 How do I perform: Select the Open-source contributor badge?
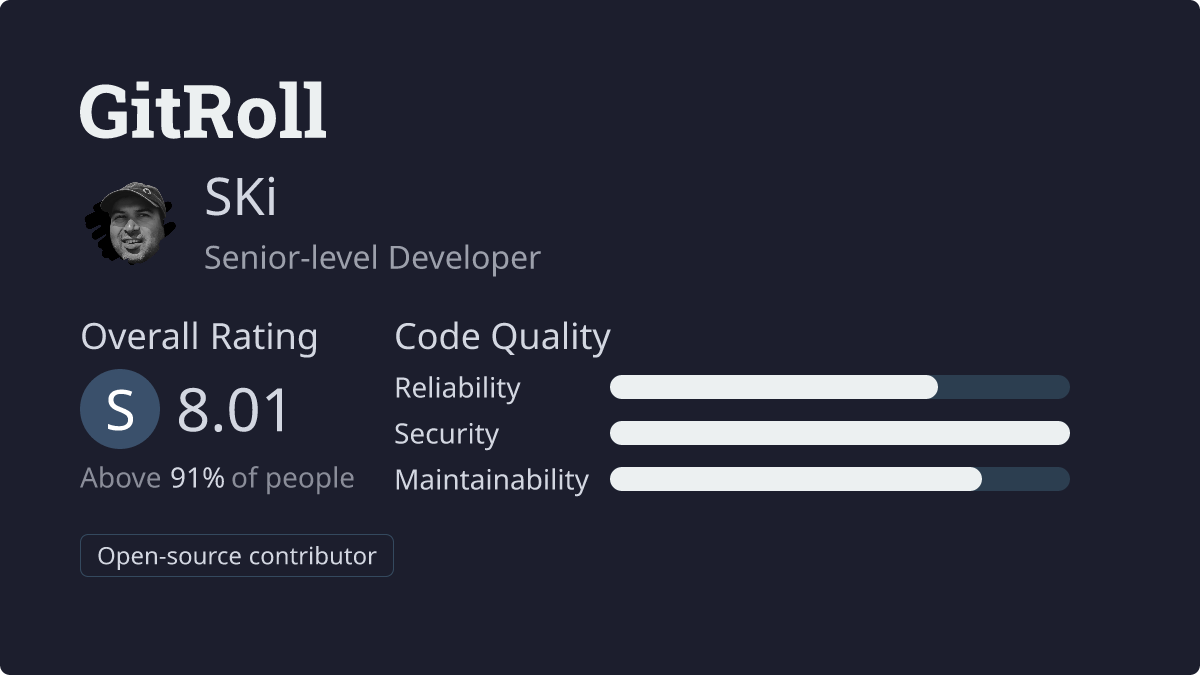[237, 556]
